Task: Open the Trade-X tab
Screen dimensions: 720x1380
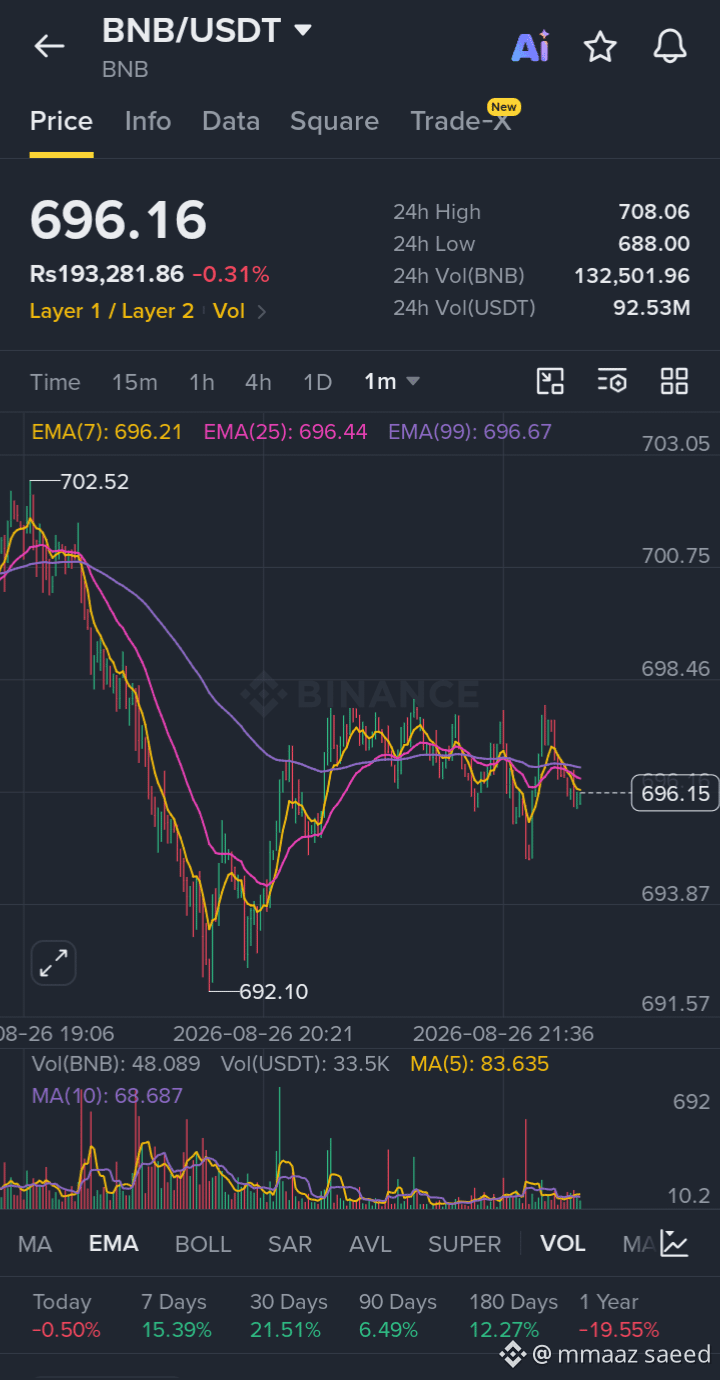Action: point(461,121)
